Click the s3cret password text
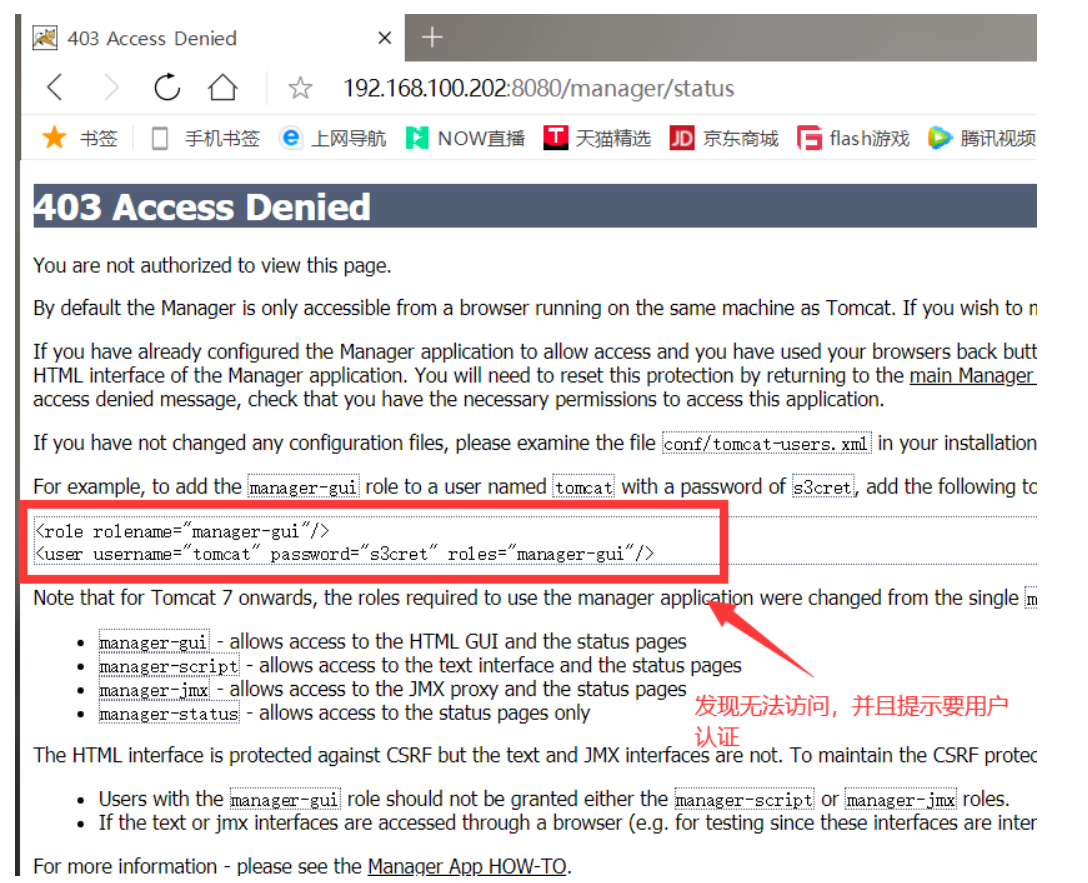Screen dimensions: 1088x883 coord(823,488)
